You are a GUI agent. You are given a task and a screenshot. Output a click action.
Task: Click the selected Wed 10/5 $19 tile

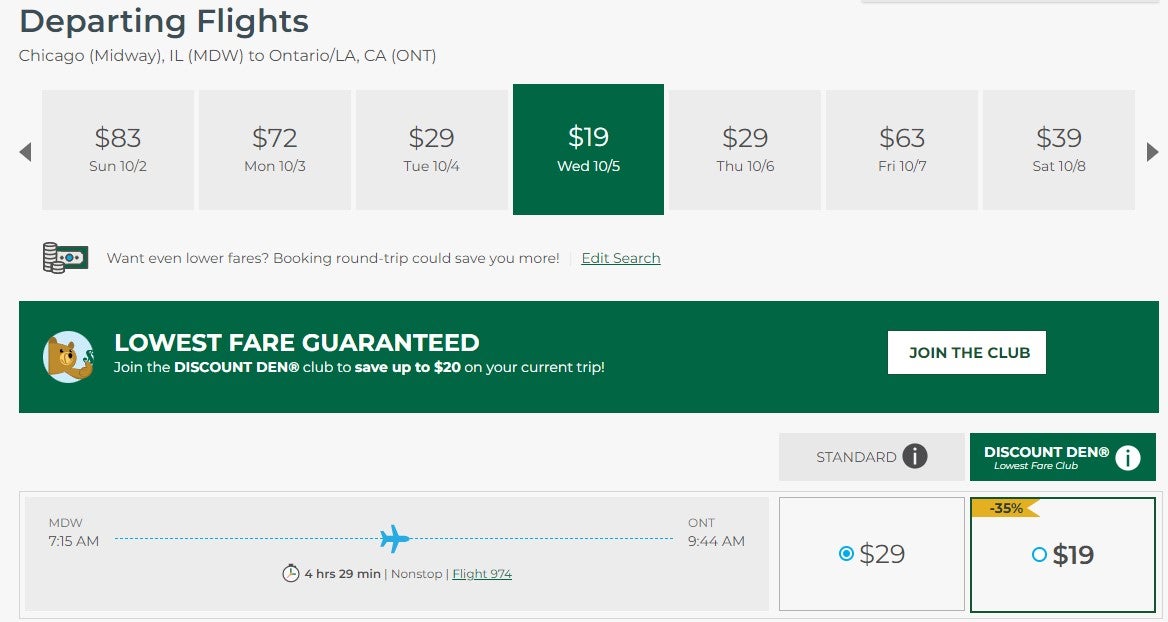pos(588,149)
